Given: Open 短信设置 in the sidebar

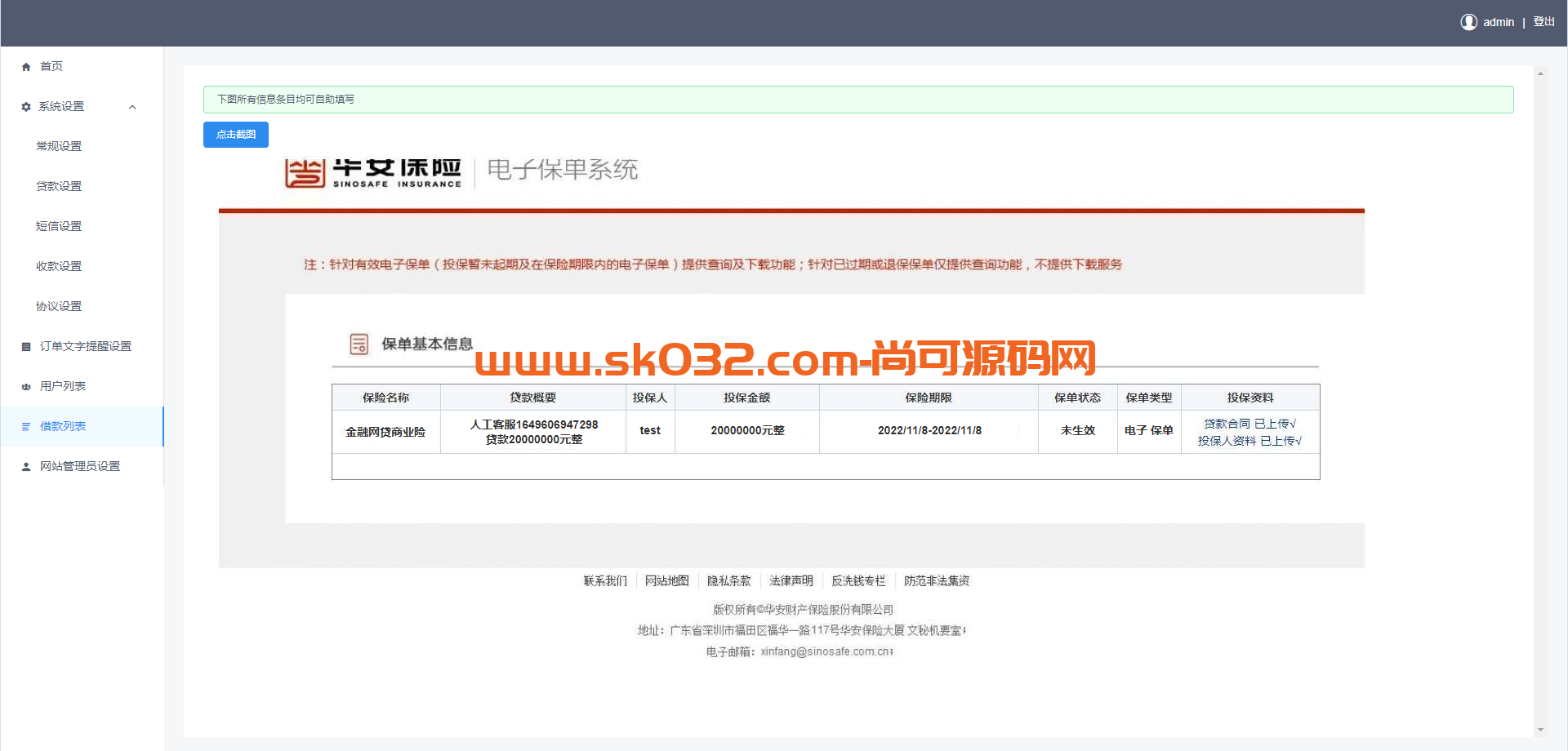Looking at the screenshot, I should click(x=59, y=226).
